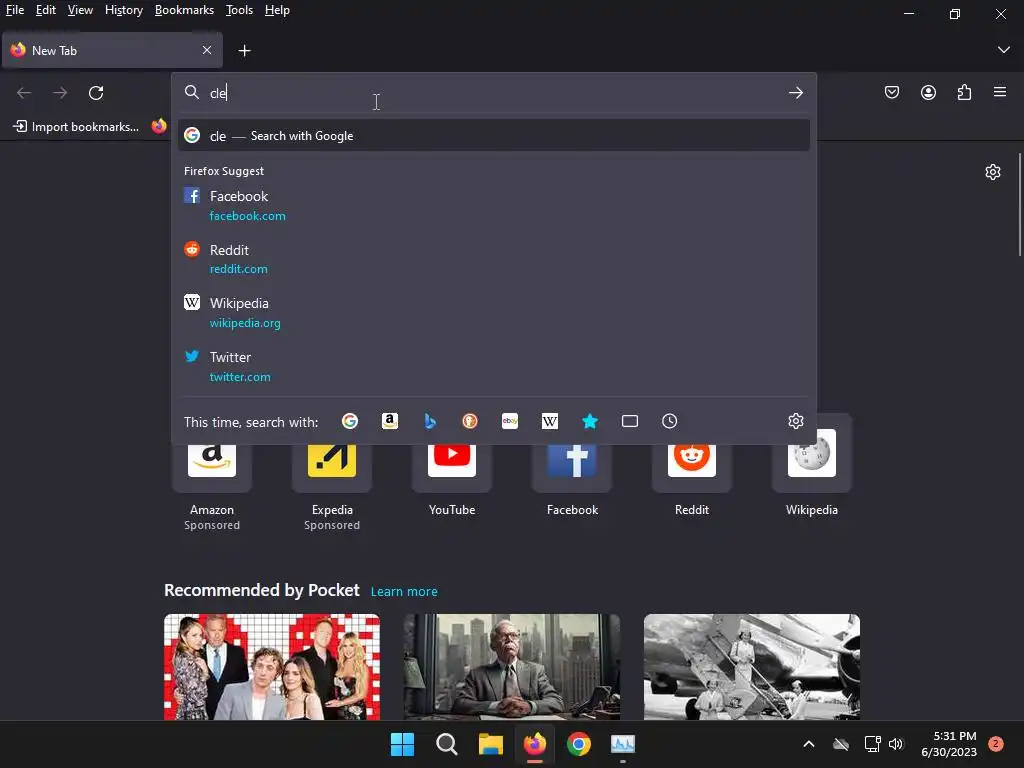Click the page vertical scrollbar

pos(1019,205)
